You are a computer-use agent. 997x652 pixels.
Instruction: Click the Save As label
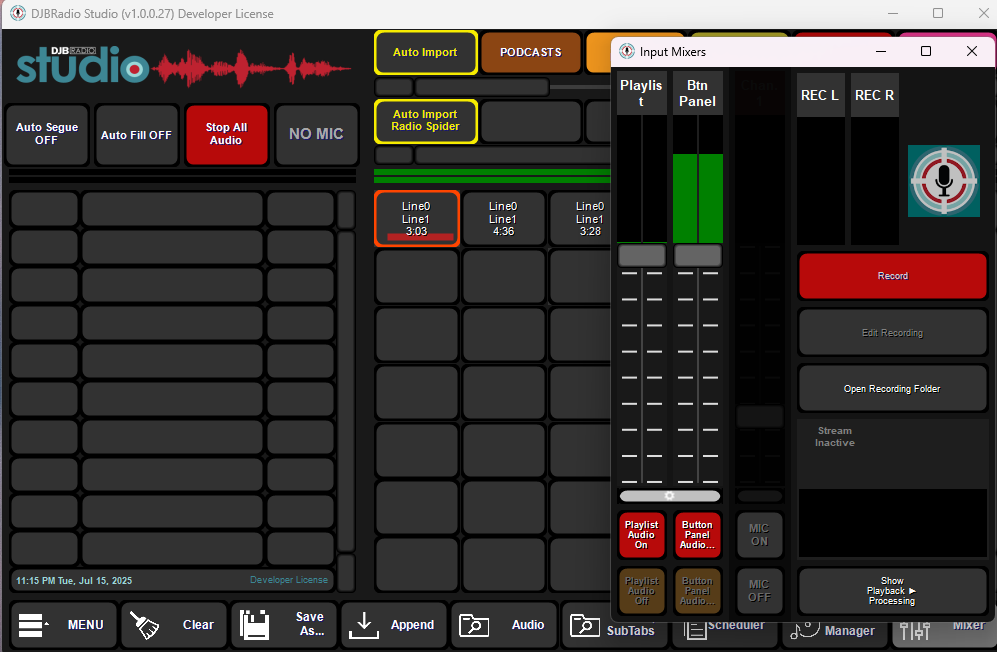[x=310, y=624]
